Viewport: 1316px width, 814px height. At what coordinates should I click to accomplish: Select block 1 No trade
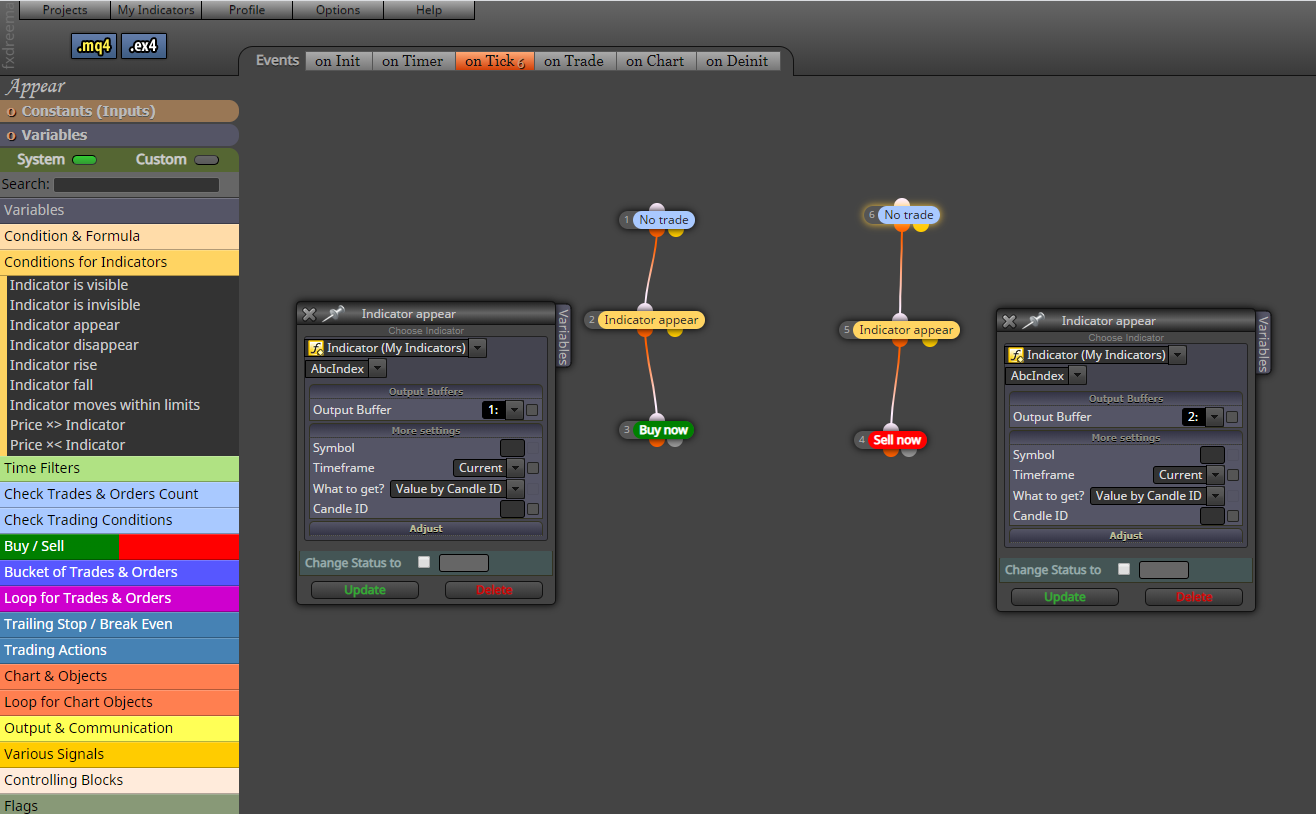point(663,220)
